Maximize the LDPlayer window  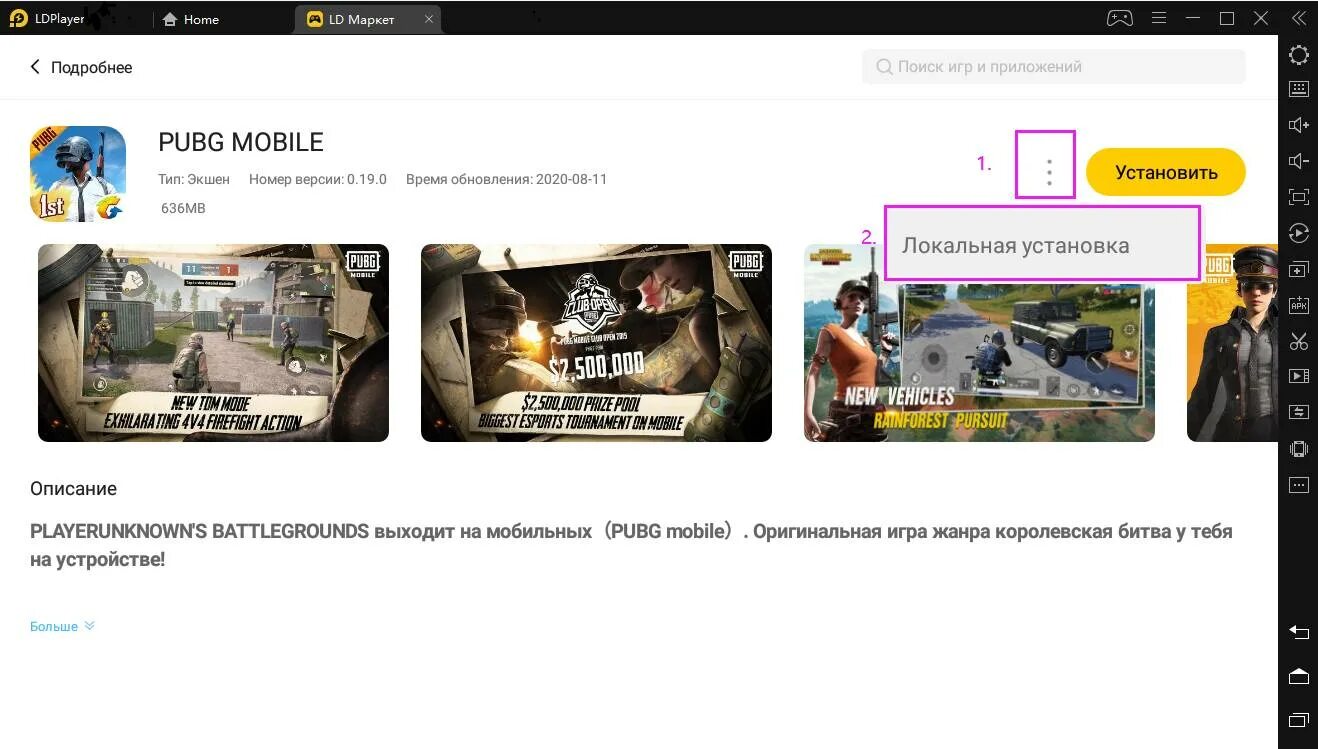point(1227,18)
